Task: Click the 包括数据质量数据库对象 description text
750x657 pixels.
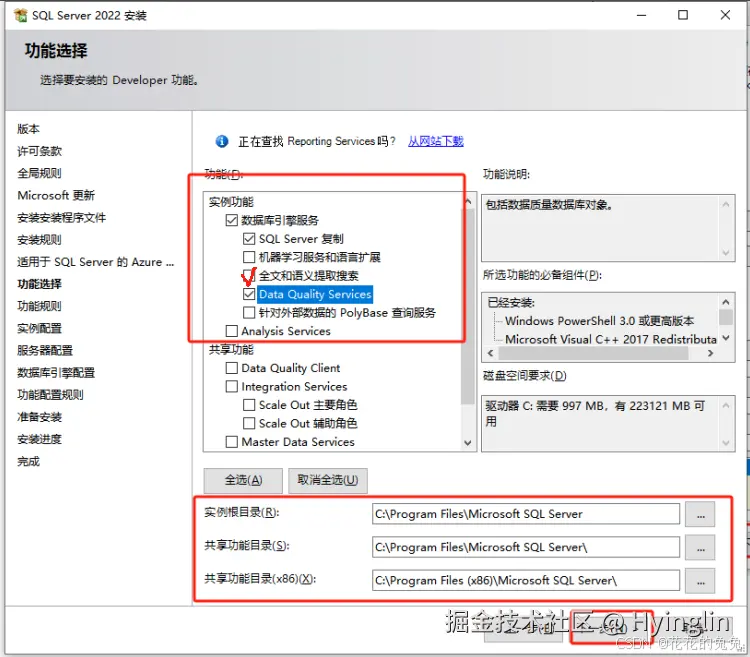Action: [x=549, y=205]
